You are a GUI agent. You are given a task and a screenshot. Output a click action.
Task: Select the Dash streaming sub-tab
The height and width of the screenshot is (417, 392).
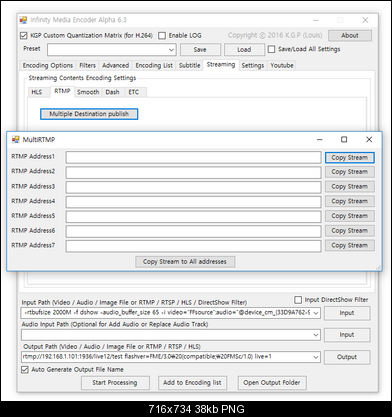point(112,92)
